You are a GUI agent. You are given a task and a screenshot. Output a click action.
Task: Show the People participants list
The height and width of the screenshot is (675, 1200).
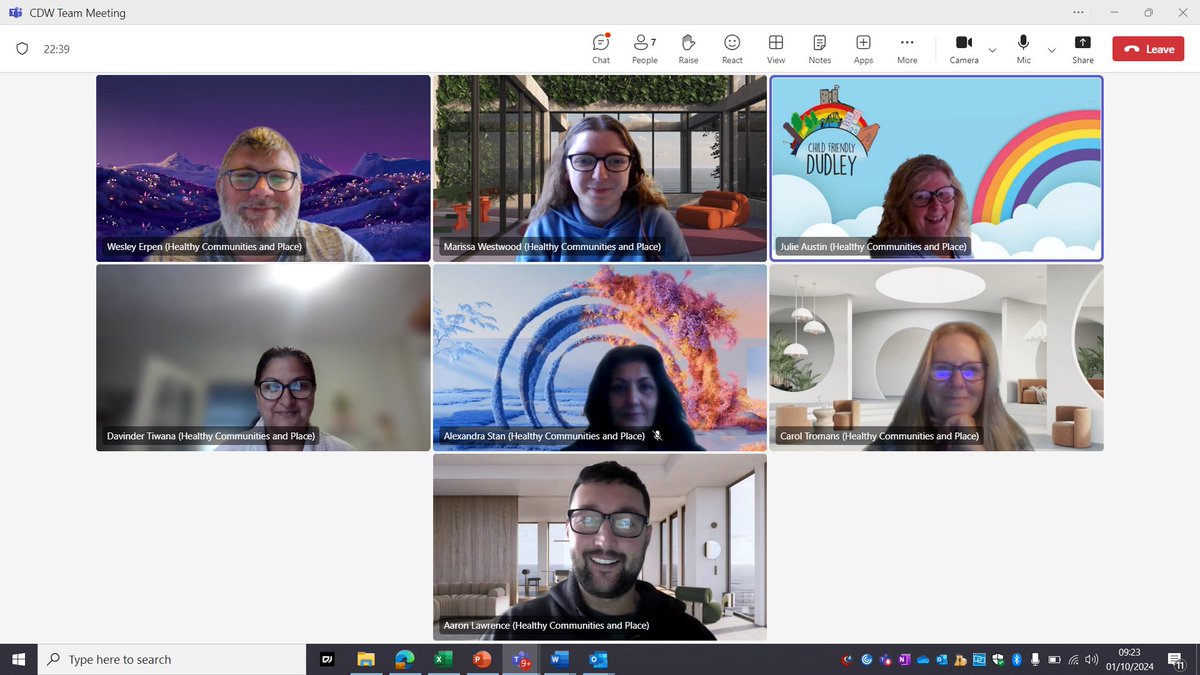pos(645,49)
